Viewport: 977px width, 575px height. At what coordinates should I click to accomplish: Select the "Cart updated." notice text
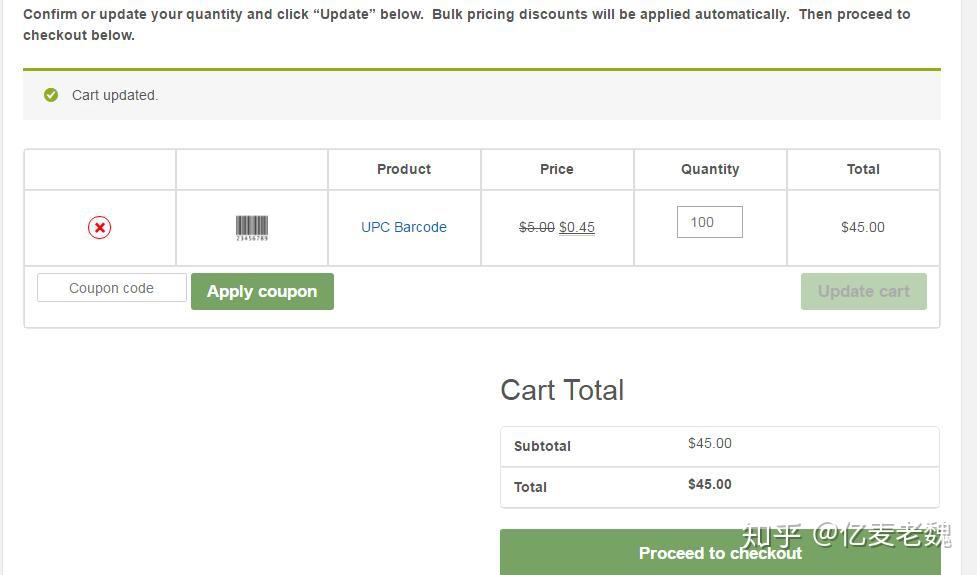pyautogui.click(x=115, y=95)
